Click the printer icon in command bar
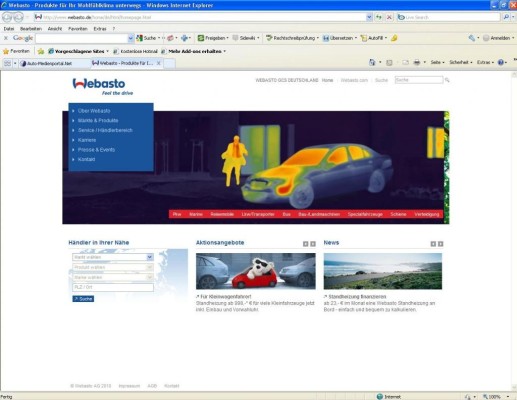 (417, 62)
